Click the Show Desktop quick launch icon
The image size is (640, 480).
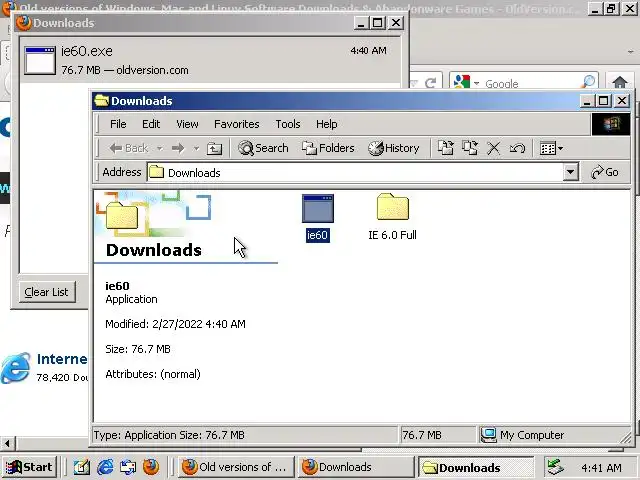tap(82, 467)
